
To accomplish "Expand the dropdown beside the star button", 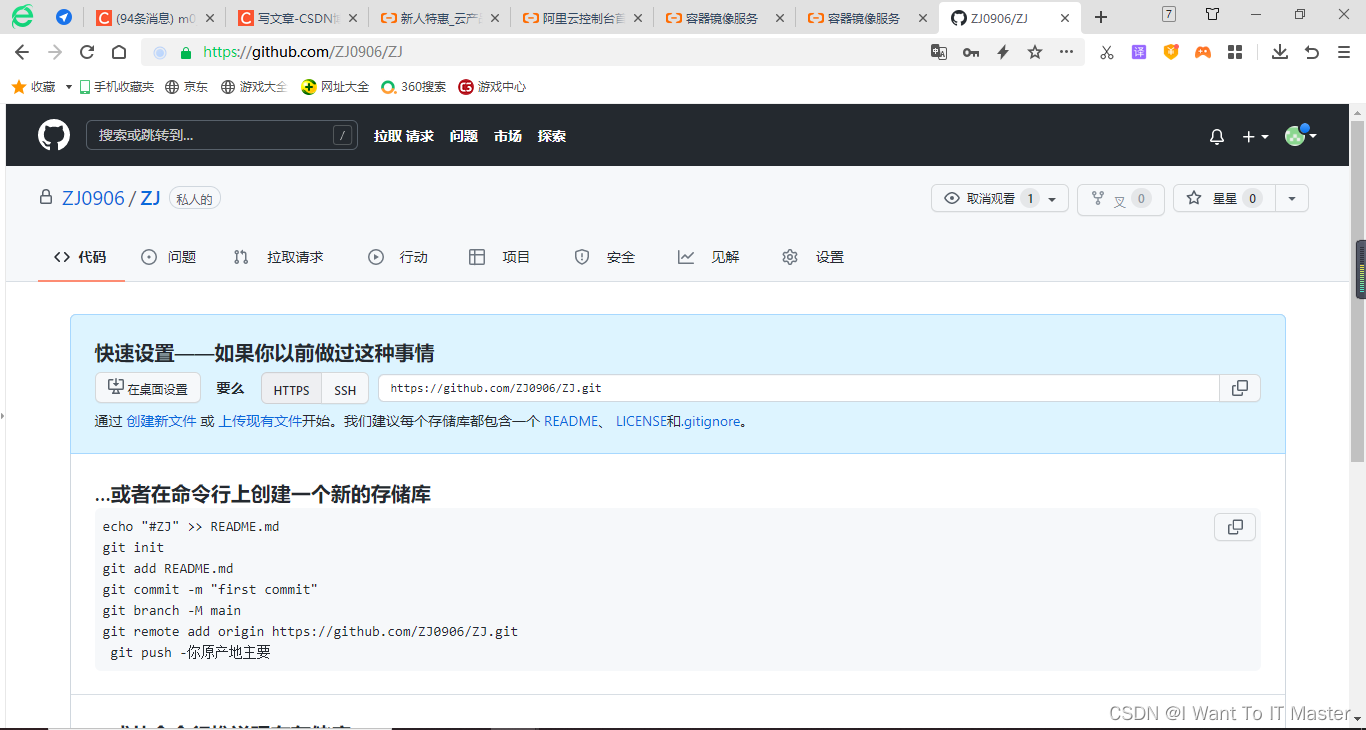I will [1291, 199].
